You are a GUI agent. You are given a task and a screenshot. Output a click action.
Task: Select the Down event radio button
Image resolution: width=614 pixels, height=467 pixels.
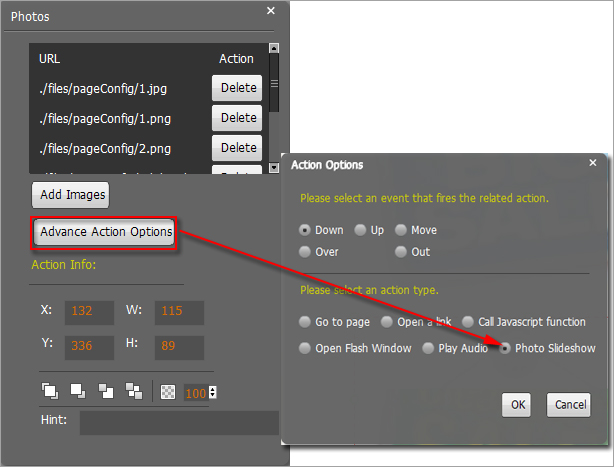pyautogui.click(x=306, y=230)
